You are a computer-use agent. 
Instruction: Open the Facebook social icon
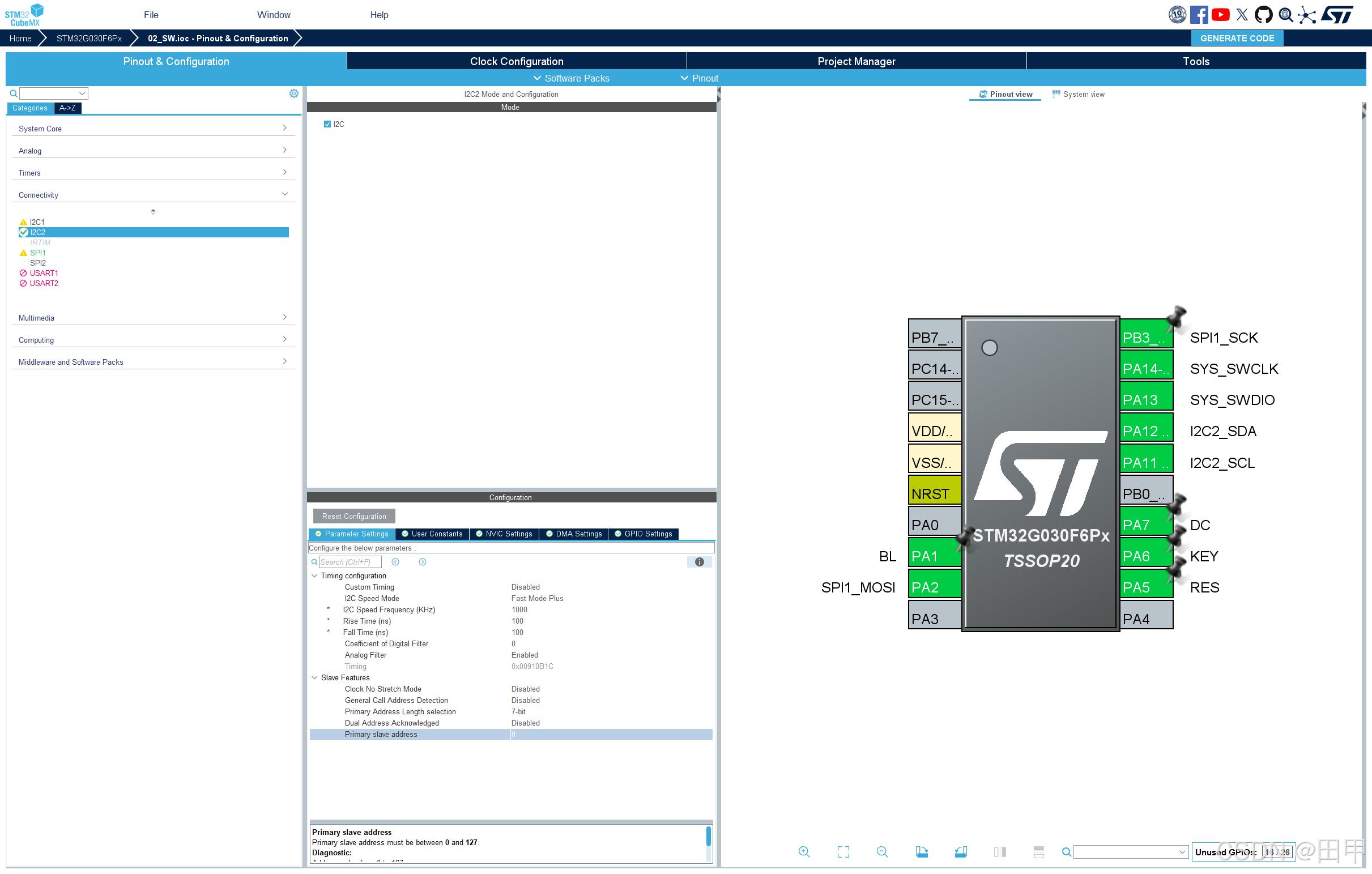[x=1199, y=15]
